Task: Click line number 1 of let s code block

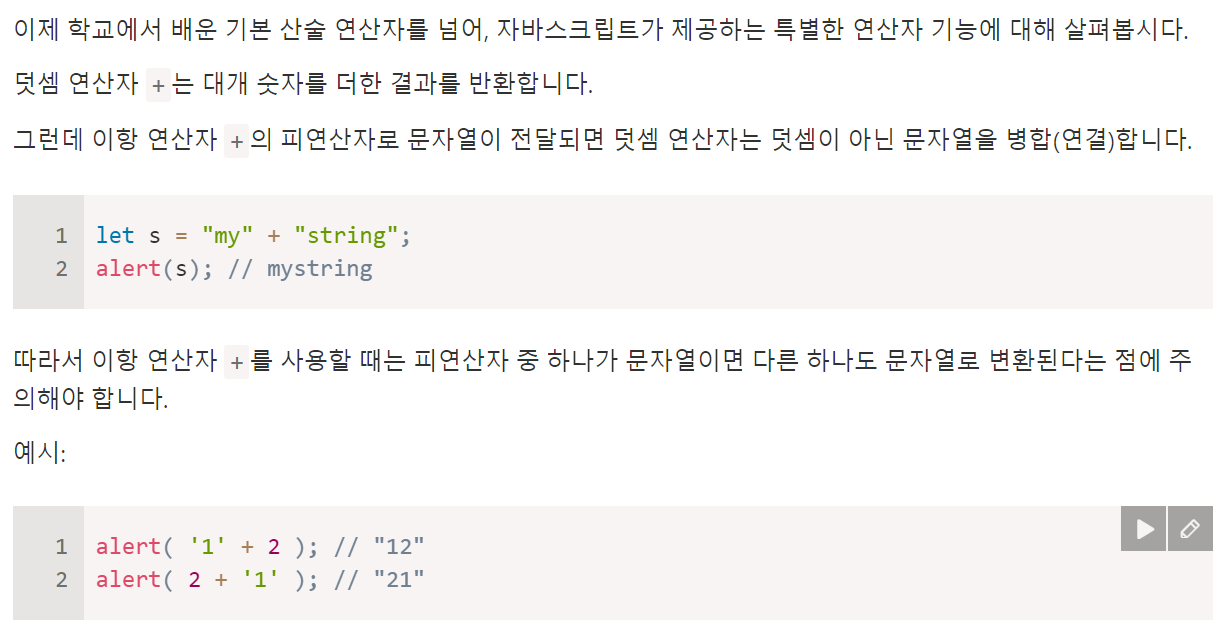Action: [x=61, y=236]
